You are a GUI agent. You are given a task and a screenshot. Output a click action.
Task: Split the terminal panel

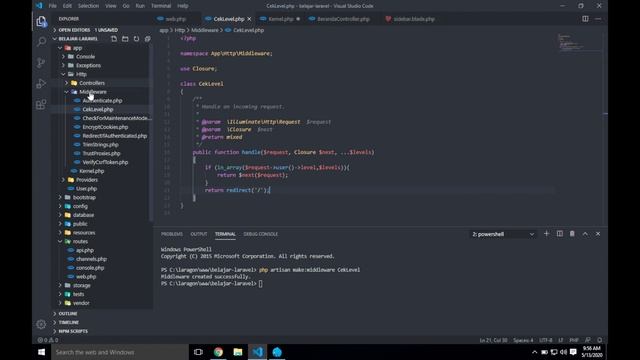(x=560, y=234)
